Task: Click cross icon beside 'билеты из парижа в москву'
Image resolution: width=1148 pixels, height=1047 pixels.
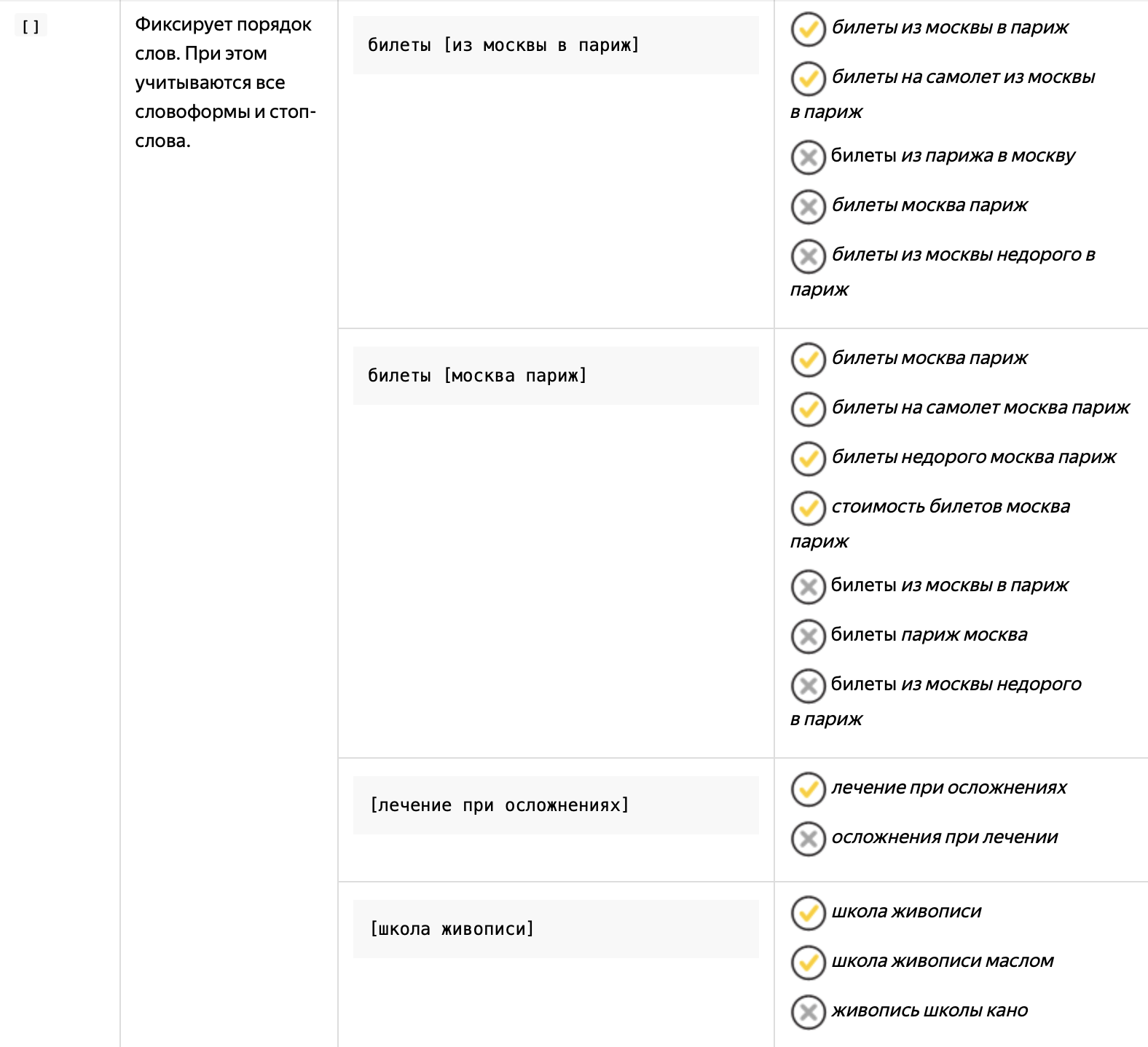Action: click(808, 158)
